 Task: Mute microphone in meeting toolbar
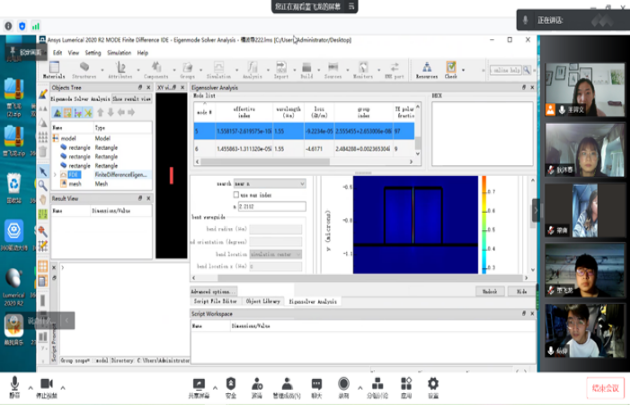coord(15,386)
